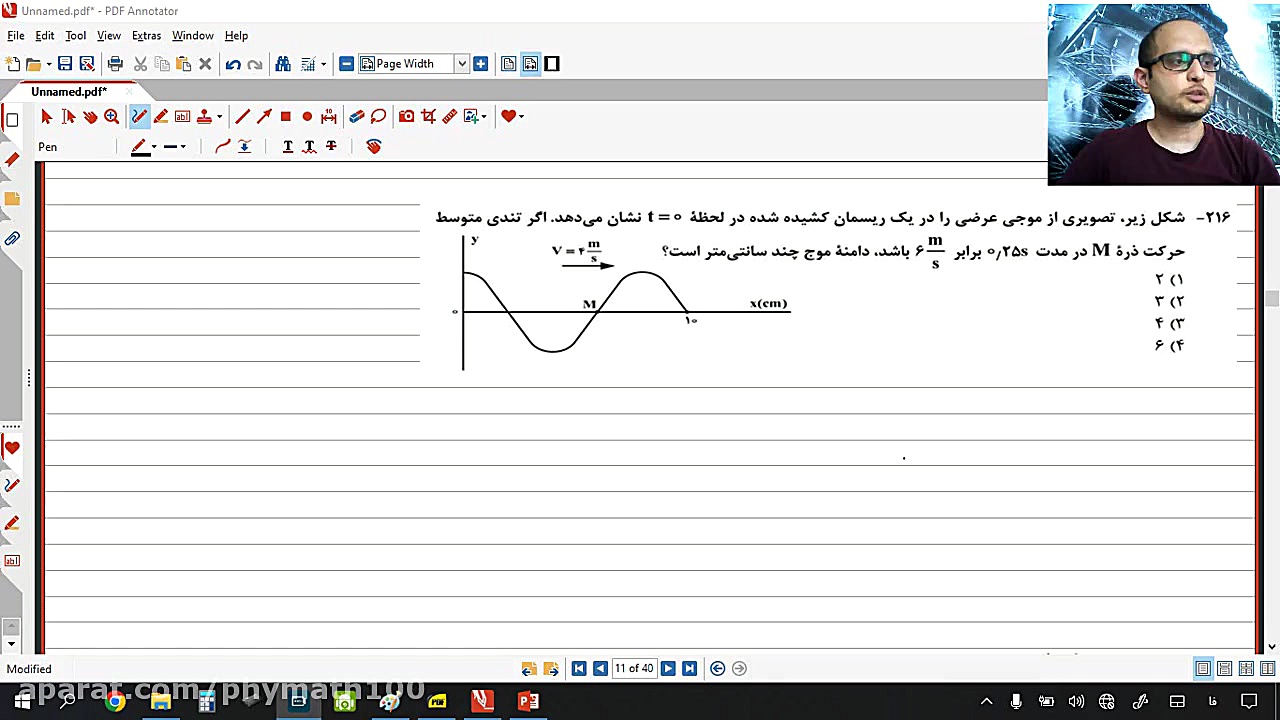The image size is (1280, 720).
Task: Open PowerPoint from the taskbar
Action: click(528, 701)
